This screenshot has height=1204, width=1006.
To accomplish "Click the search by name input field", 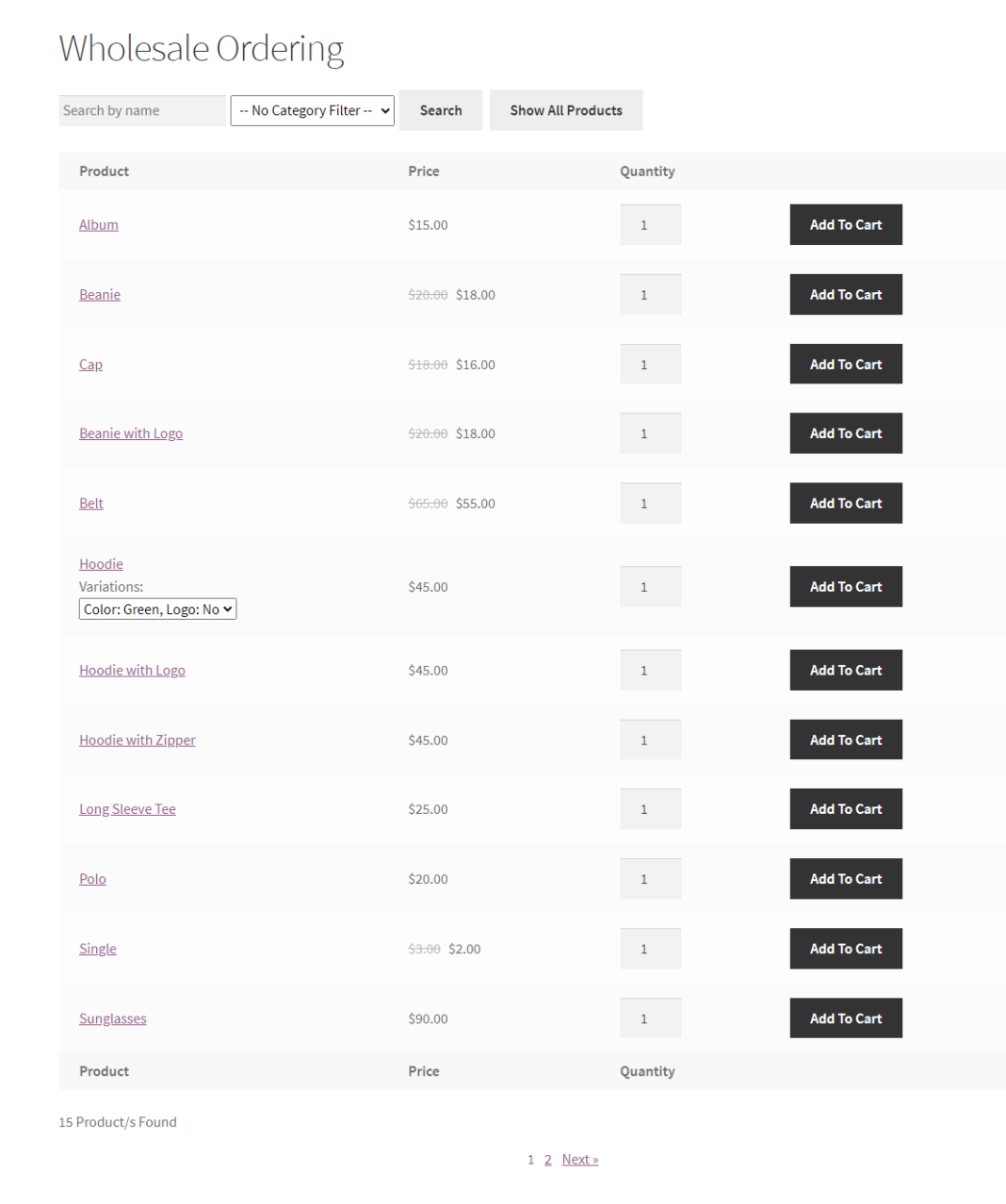I will click(141, 110).
